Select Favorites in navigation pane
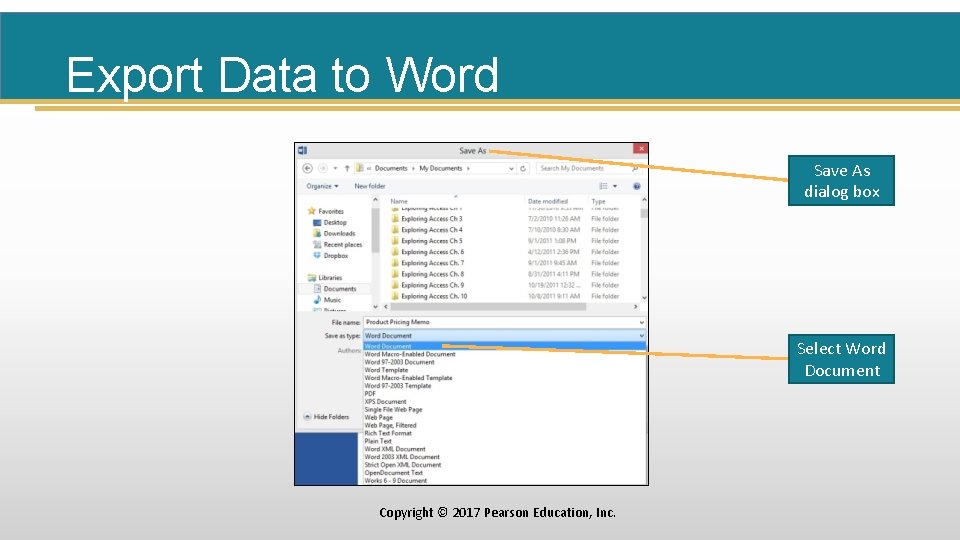 click(325, 211)
